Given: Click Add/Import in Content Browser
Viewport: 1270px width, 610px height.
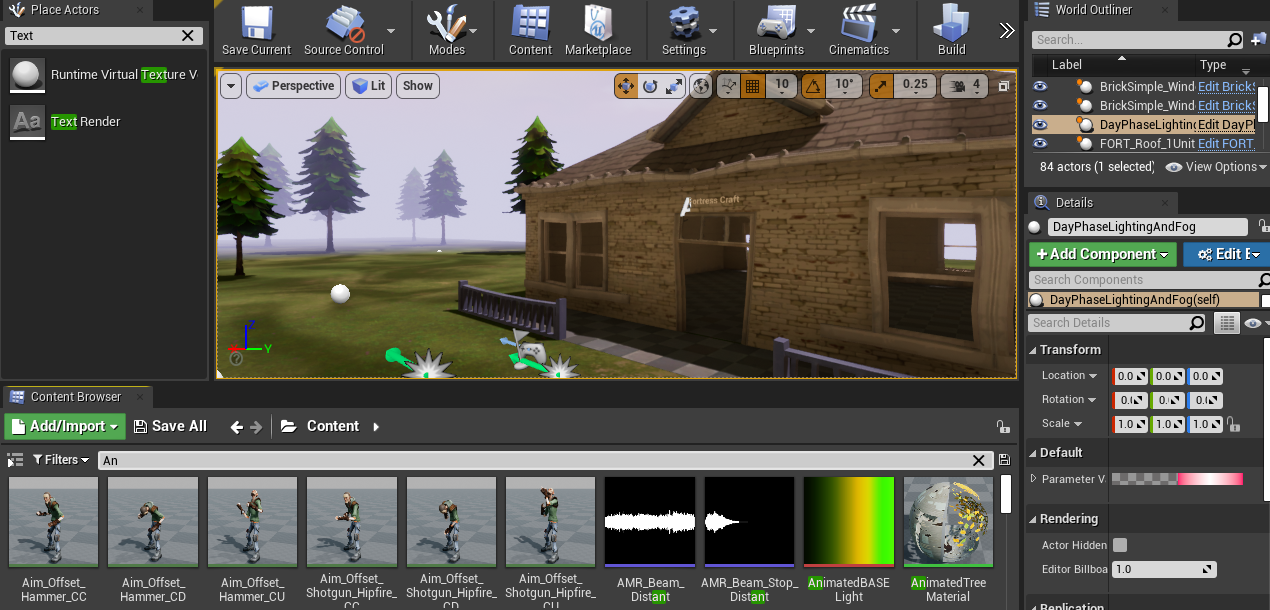Looking at the screenshot, I should point(65,426).
